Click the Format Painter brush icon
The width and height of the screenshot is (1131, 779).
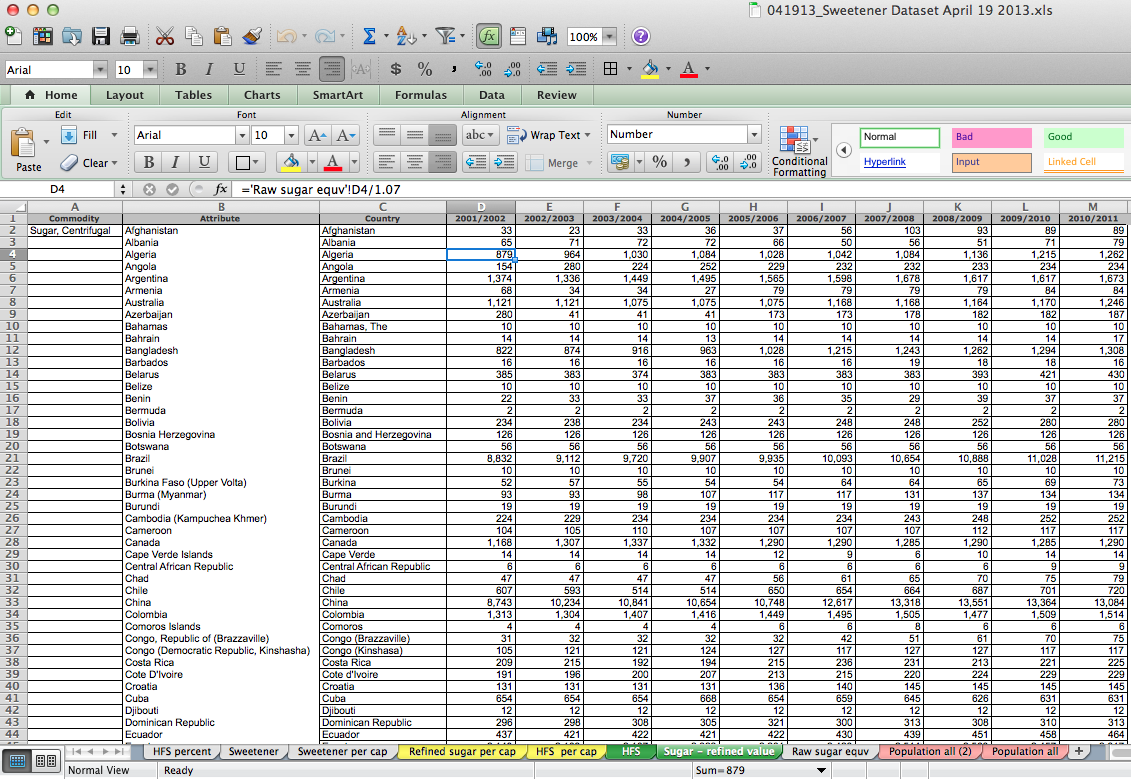252,35
